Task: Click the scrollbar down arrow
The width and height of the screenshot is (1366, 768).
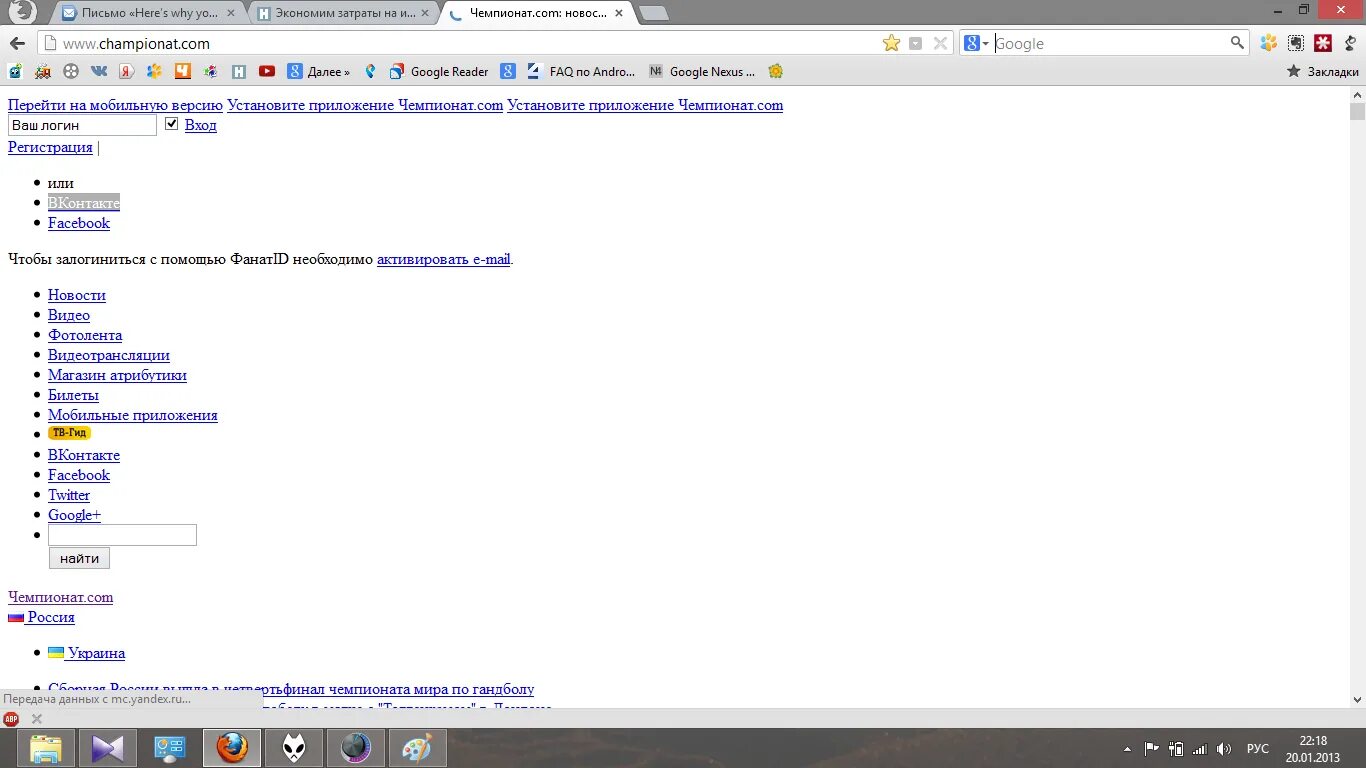Action: (x=1357, y=700)
